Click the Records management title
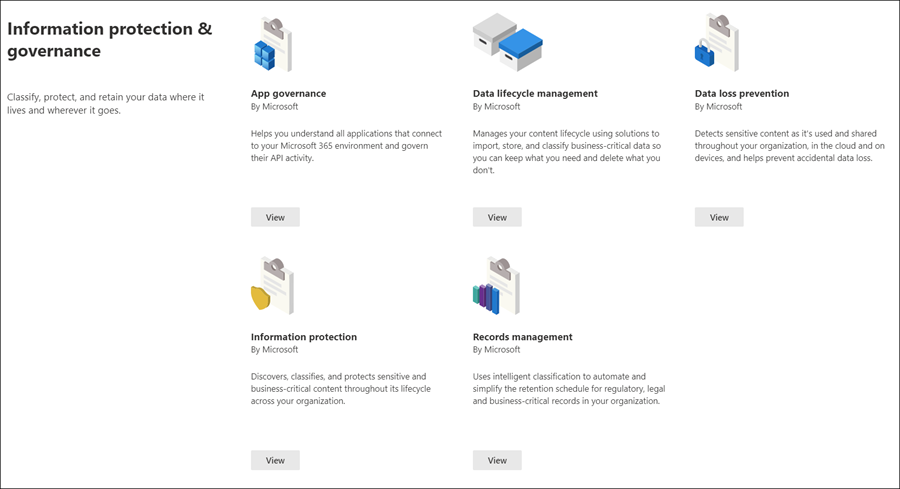 522,337
